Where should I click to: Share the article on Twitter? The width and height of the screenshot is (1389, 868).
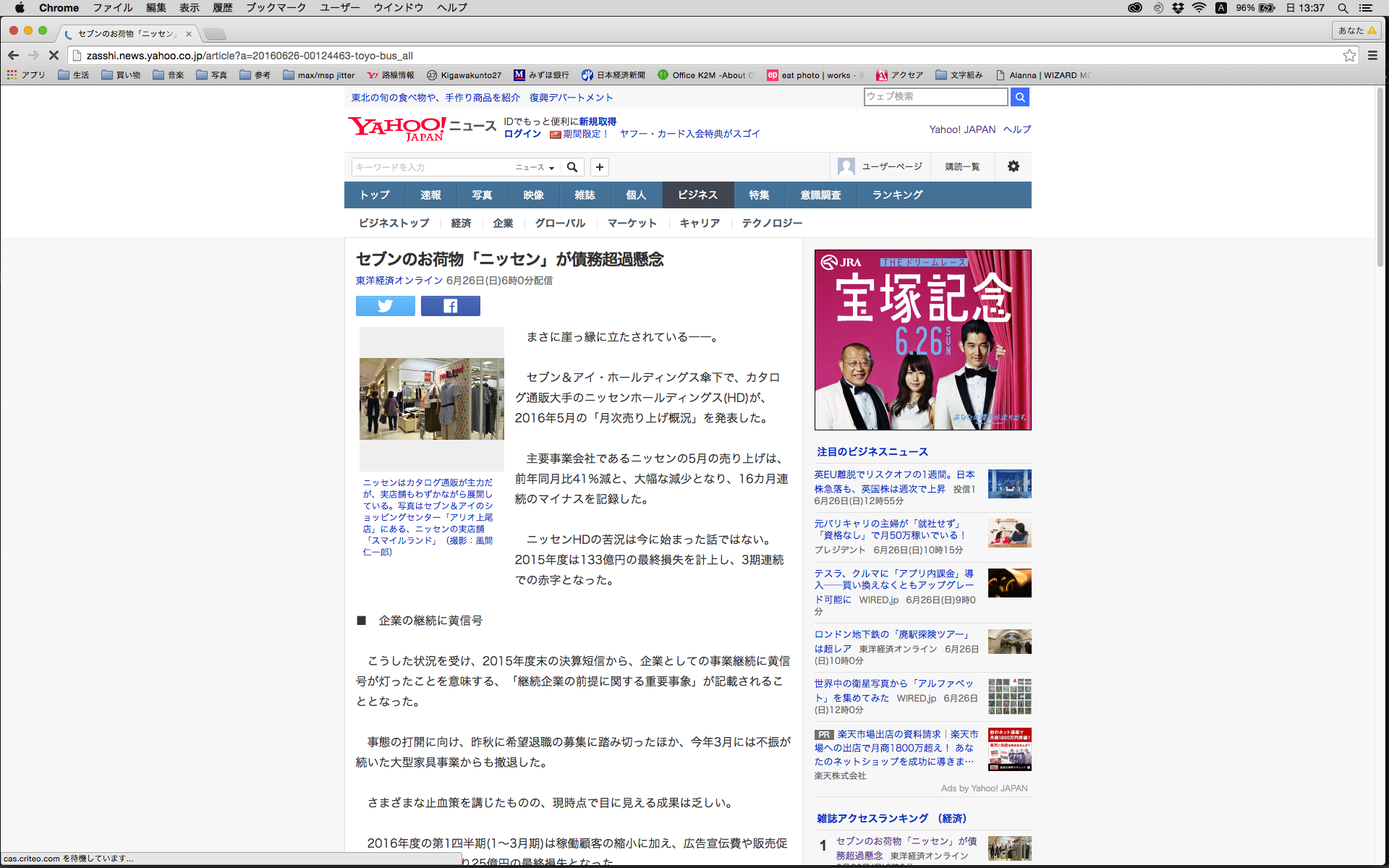click(x=385, y=306)
